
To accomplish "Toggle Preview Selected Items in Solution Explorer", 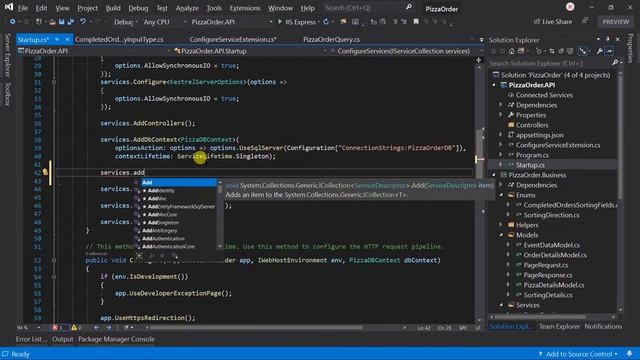I will [609, 51].
